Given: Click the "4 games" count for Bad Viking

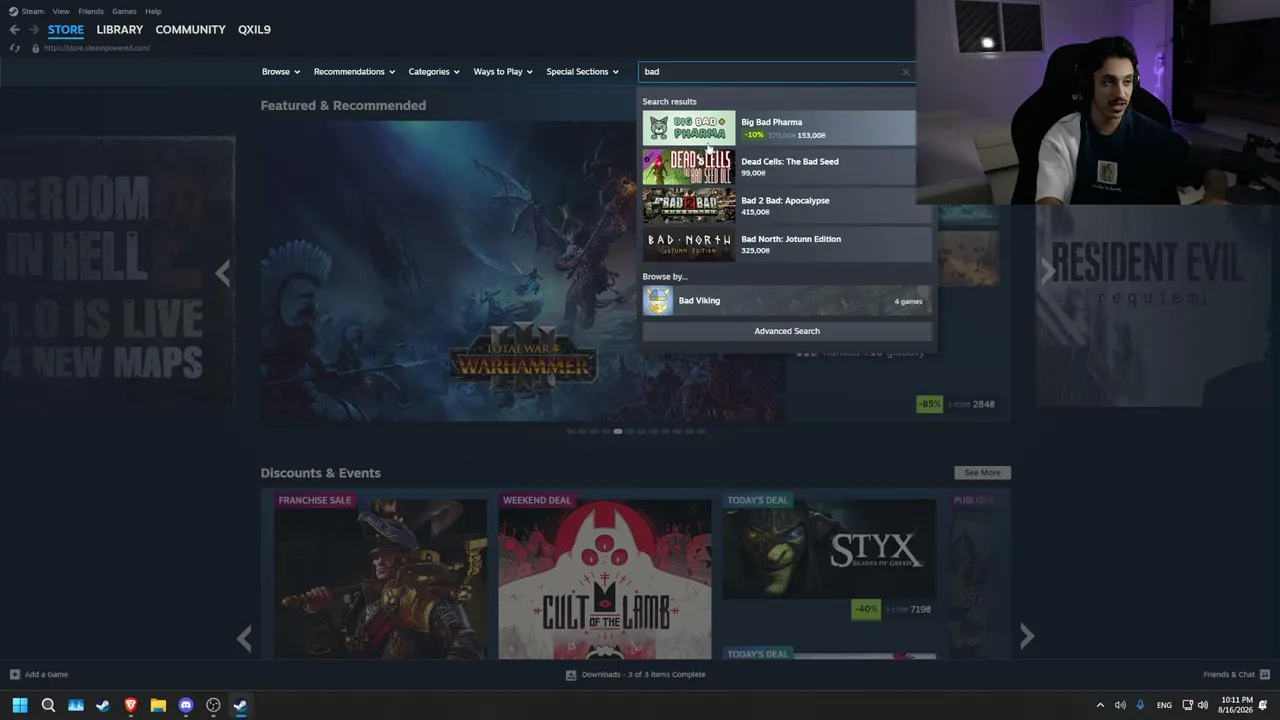Looking at the screenshot, I should pyautogui.click(x=908, y=301).
